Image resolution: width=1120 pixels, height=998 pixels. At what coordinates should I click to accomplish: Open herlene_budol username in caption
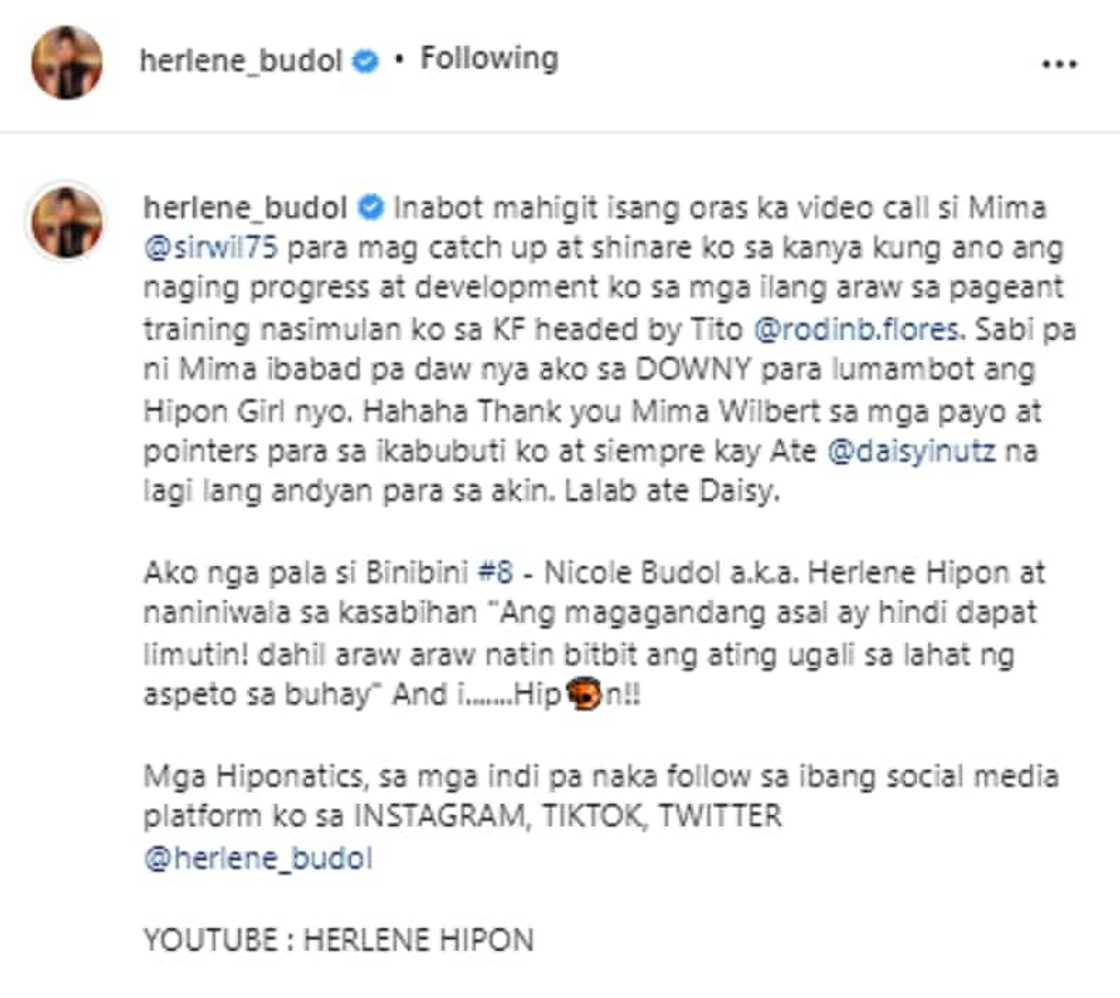(245, 208)
